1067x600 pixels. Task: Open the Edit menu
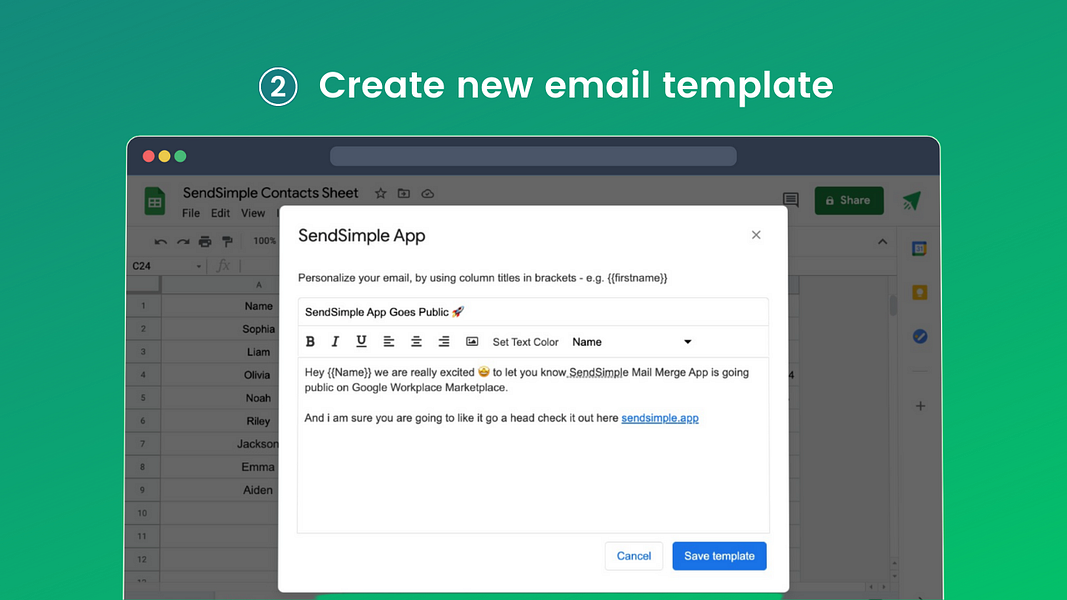tap(219, 213)
